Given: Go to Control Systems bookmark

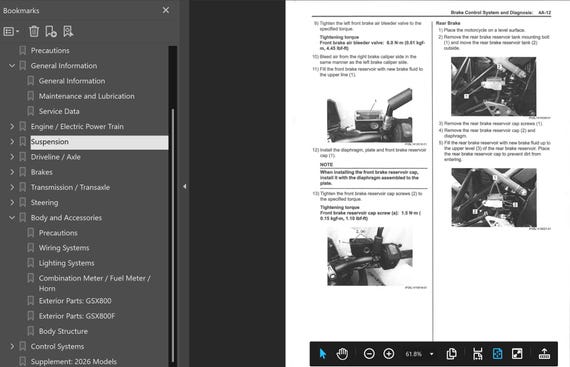Looking at the screenshot, I should 57,347.
